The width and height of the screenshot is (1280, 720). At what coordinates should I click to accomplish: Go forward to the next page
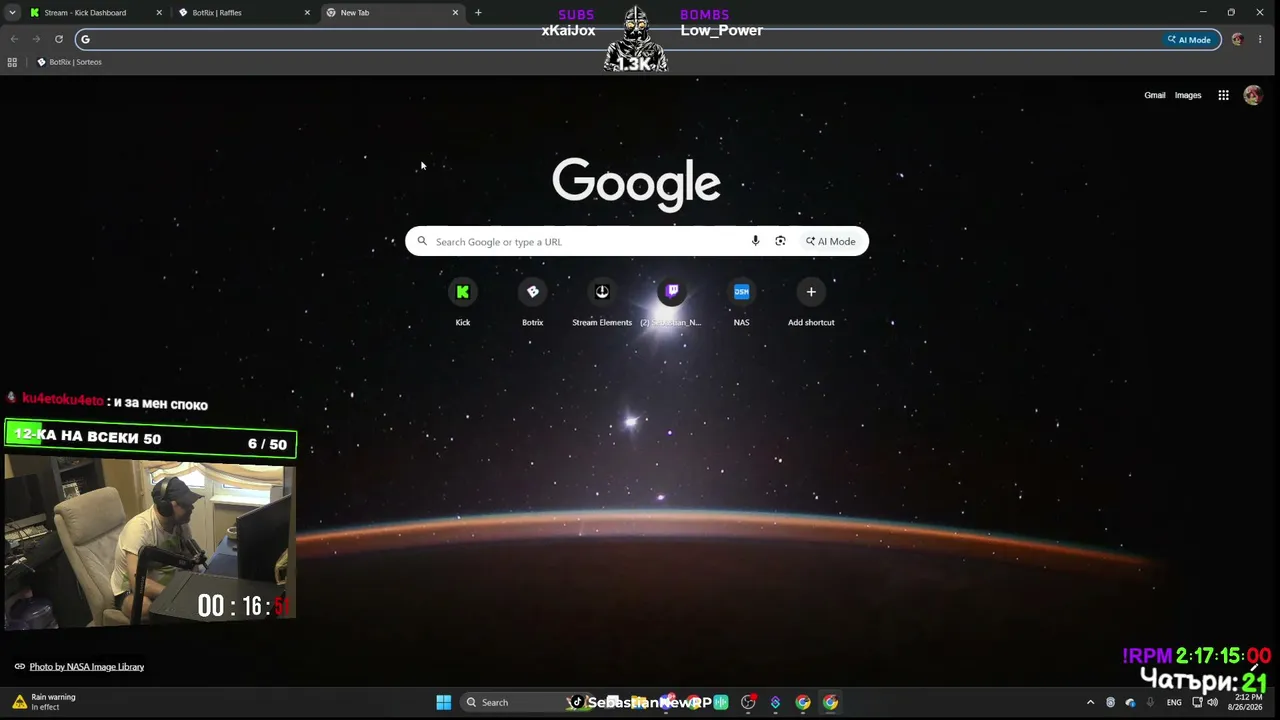click(x=36, y=40)
